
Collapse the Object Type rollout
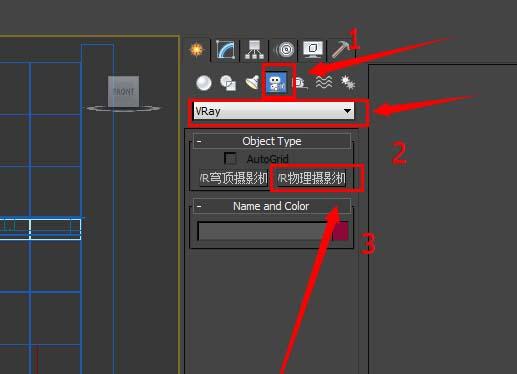(x=272, y=141)
